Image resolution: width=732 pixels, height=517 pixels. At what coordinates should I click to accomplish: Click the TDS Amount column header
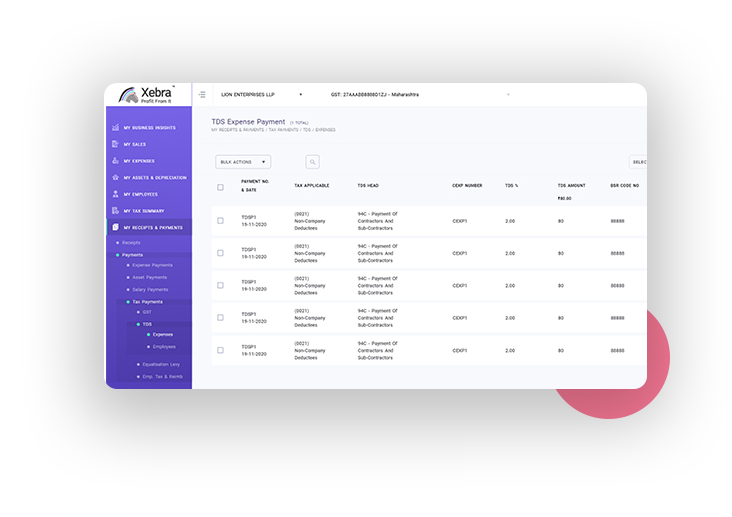tap(574, 185)
